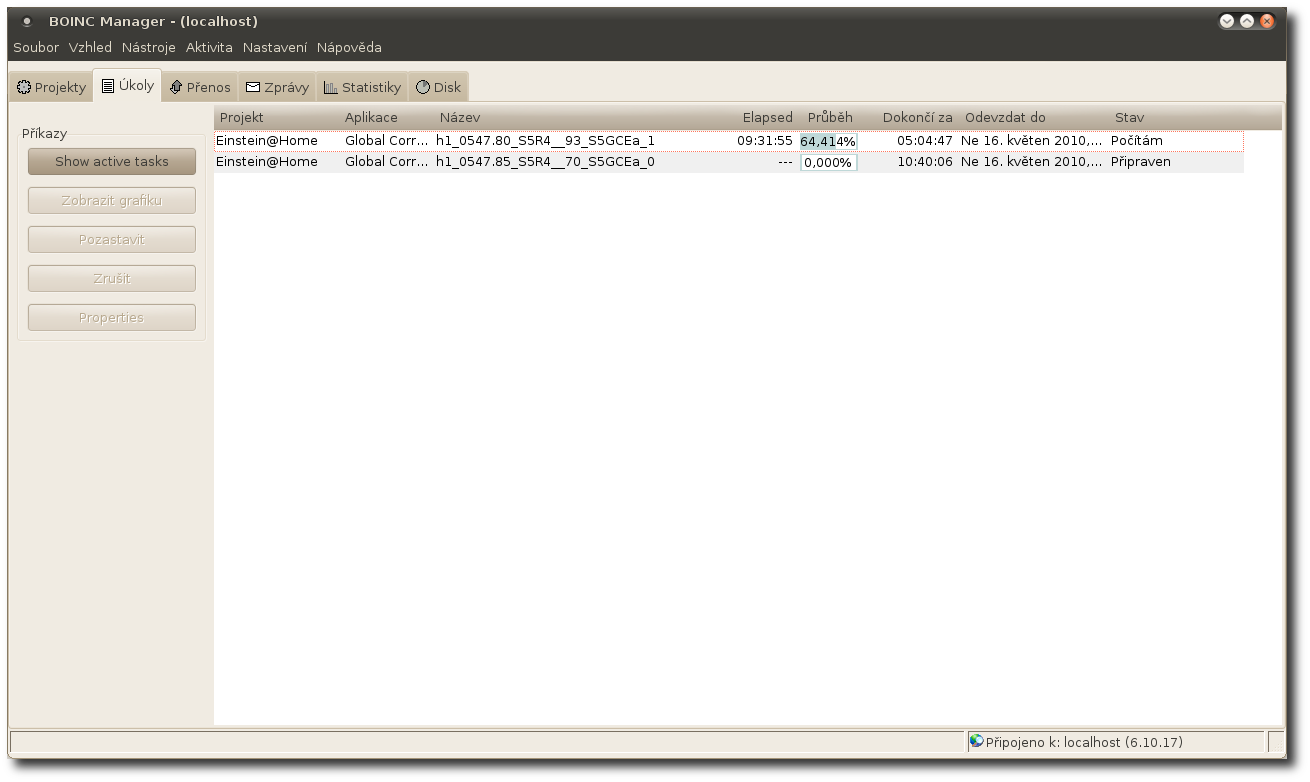Sort by the Průběh column header
The width and height of the screenshot is (1310, 782).
[829, 118]
